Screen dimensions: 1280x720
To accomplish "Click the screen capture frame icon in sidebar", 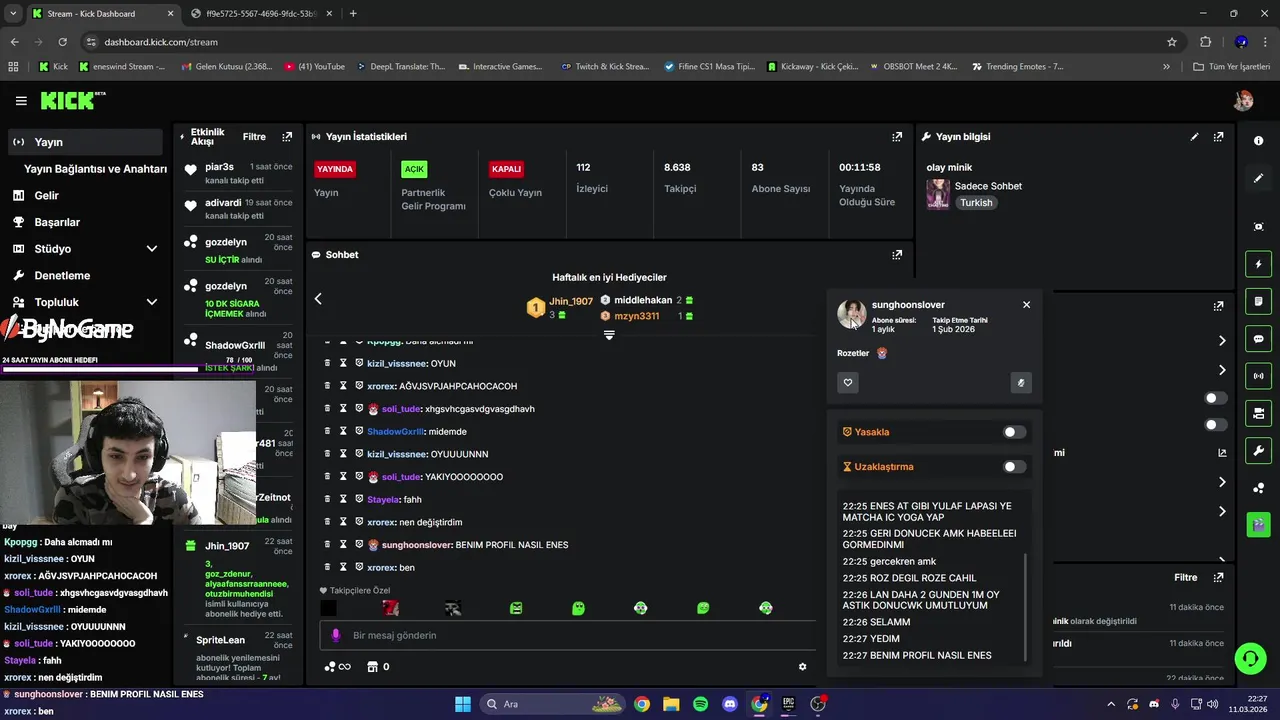I will (1258, 227).
